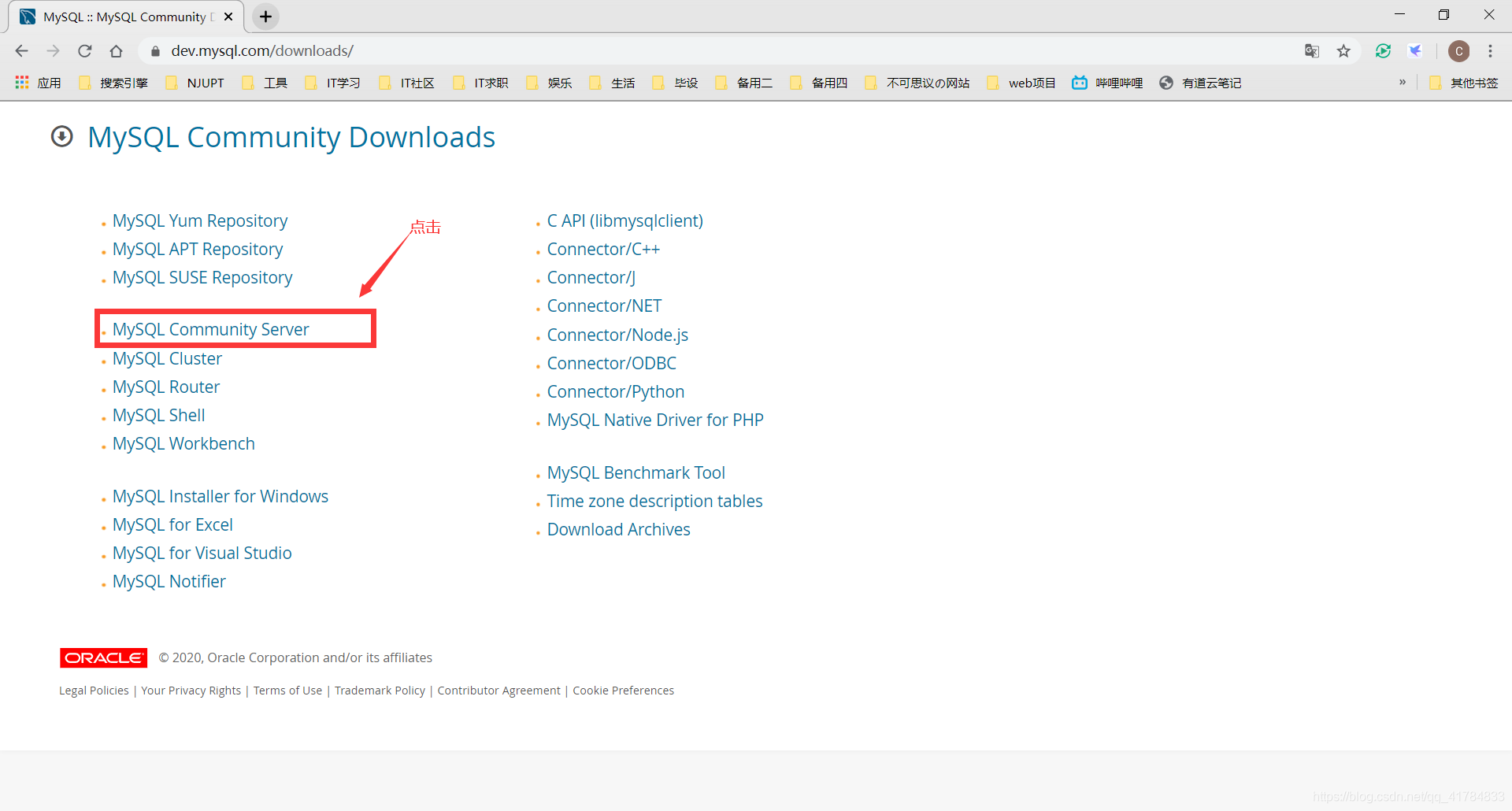The height and width of the screenshot is (811, 1512).
Task: Open MySQL for Visual Studio link
Action: pos(202,553)
